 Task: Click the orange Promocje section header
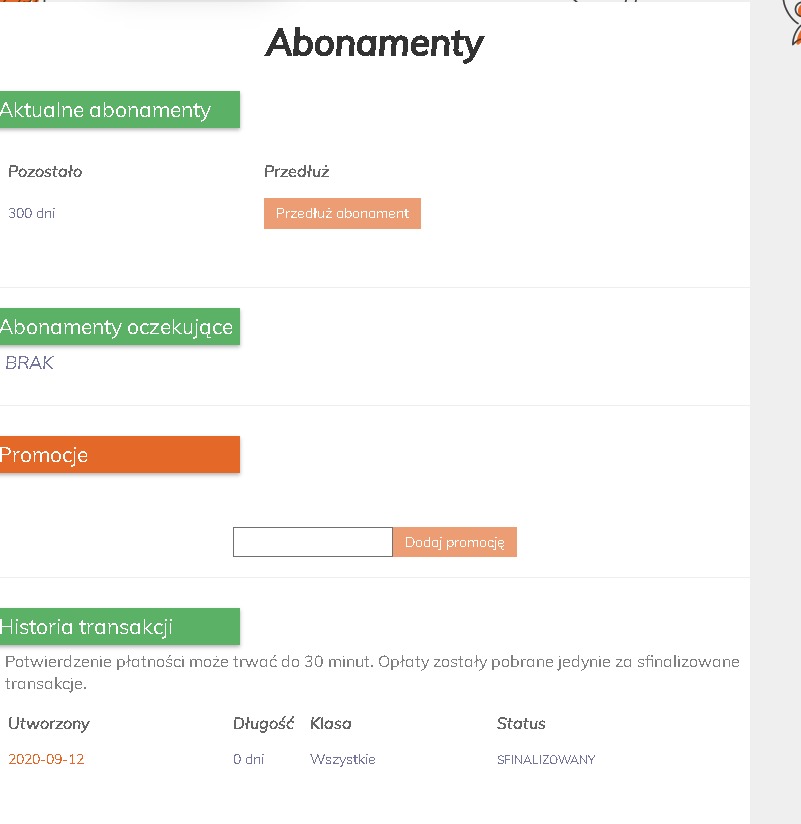coord(120,455)
